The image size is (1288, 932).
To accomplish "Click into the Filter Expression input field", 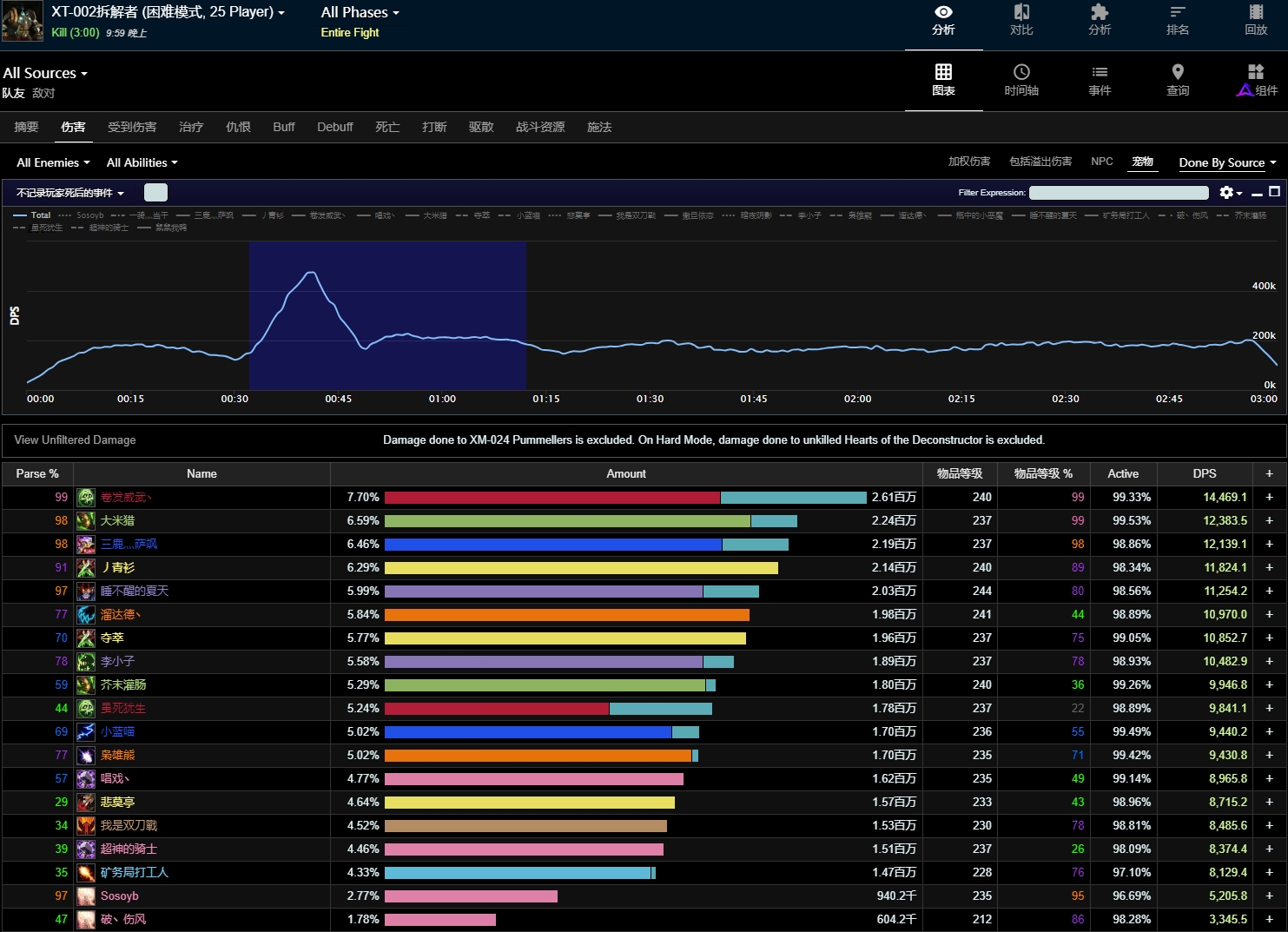I will (x=1119, y=193).
